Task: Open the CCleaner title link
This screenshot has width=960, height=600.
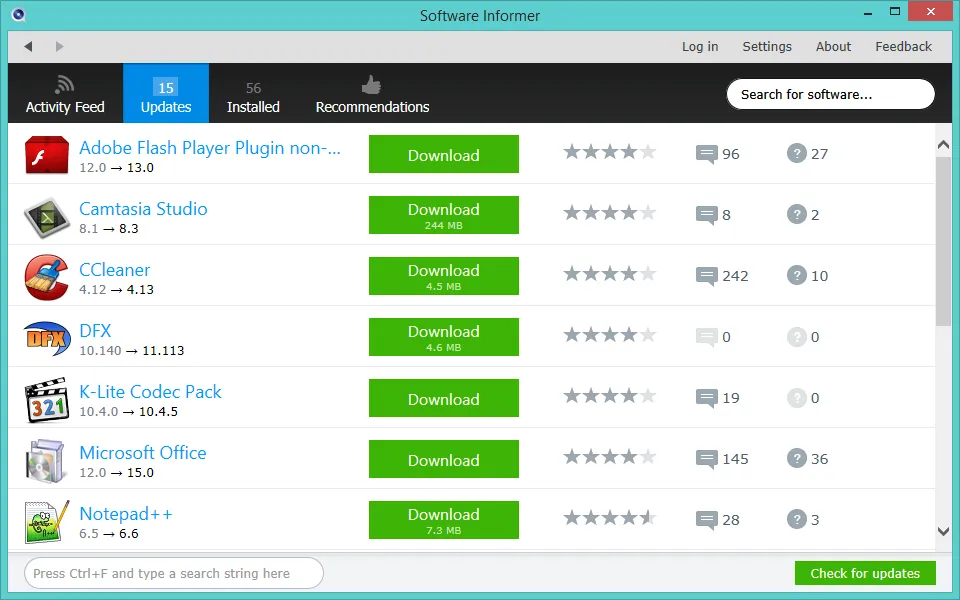Action: pyautogui.click(x=114, y=270)
